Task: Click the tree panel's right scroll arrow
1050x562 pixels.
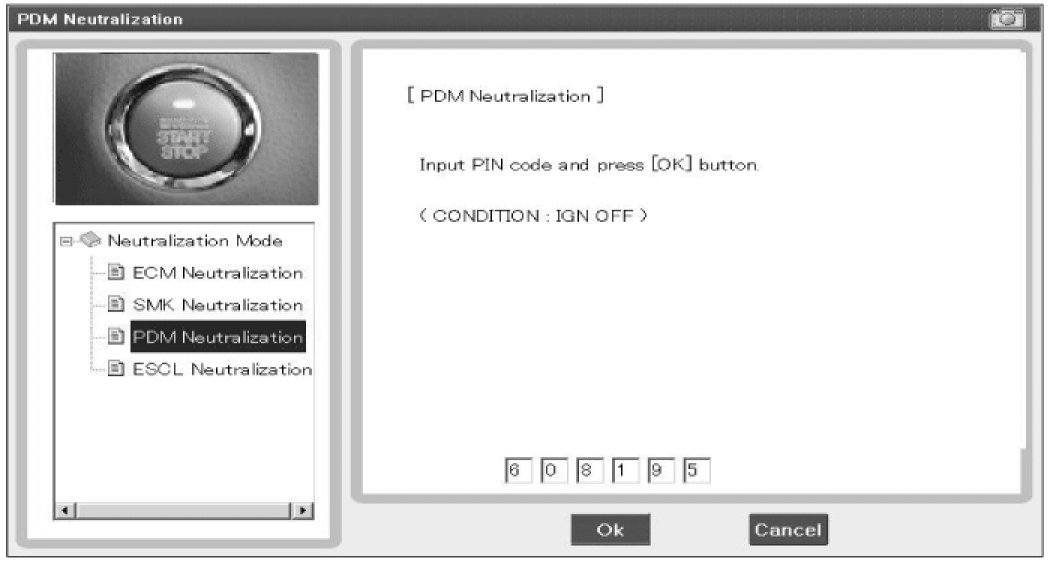Action: (x=303, y=510)
